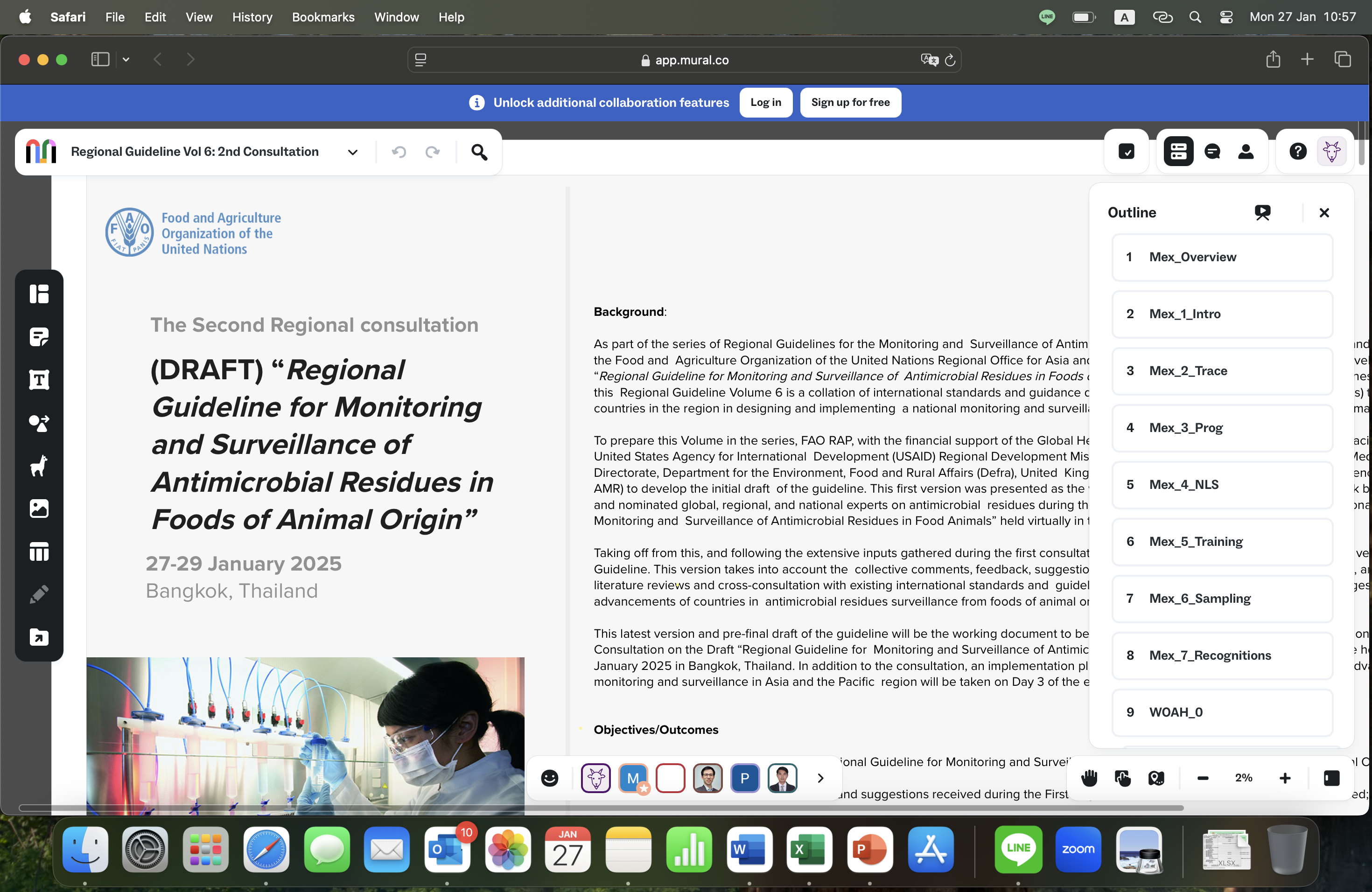Click the goat avatar in collaborators bar

point(595,778)
